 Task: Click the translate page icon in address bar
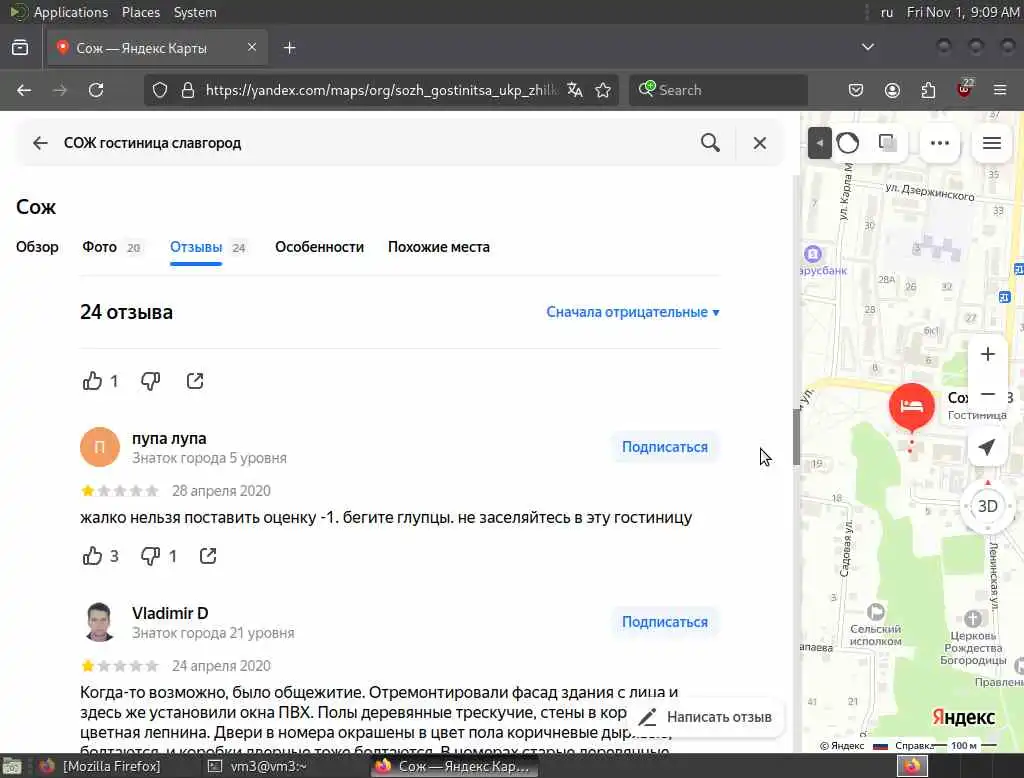pos(575,90)
